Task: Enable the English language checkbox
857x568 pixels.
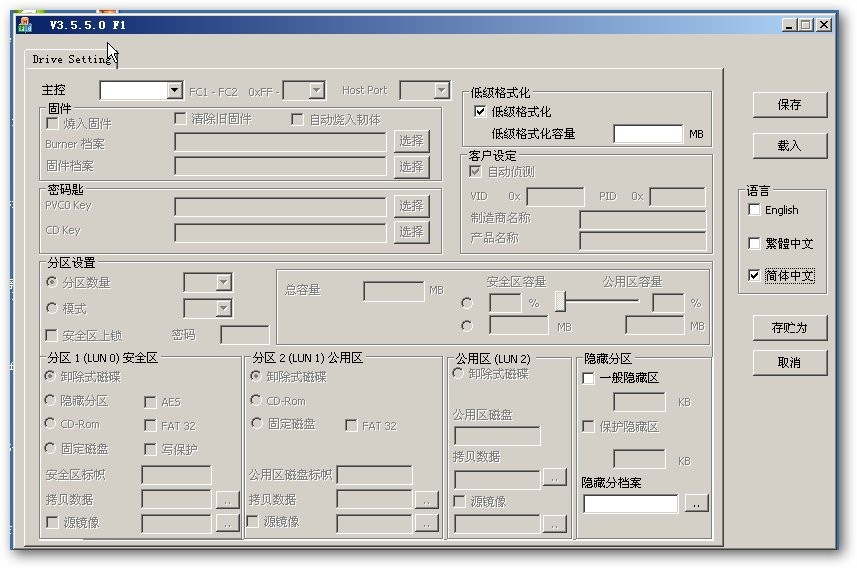Action: (x=755, y=210)
